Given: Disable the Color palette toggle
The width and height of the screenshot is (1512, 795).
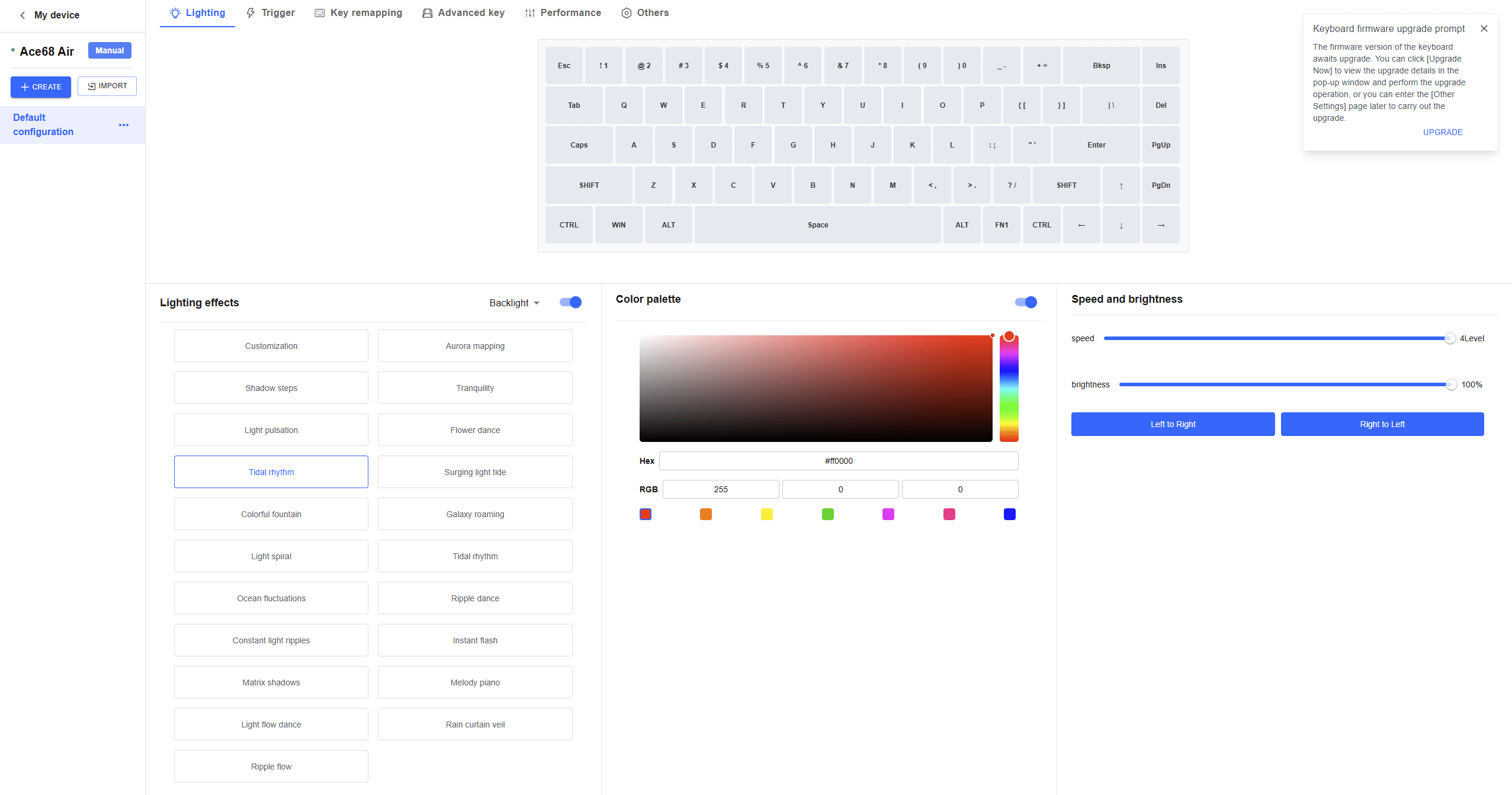Looking at the screenshot, I should tap(1026, 302).
